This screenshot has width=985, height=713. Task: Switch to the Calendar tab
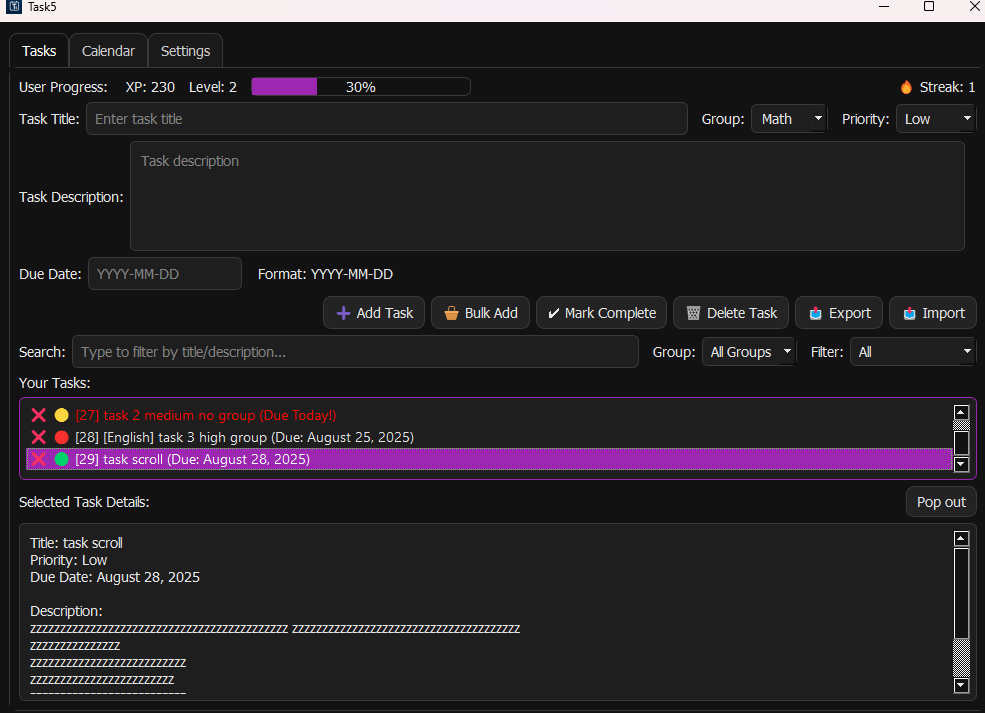coord(108,51)
